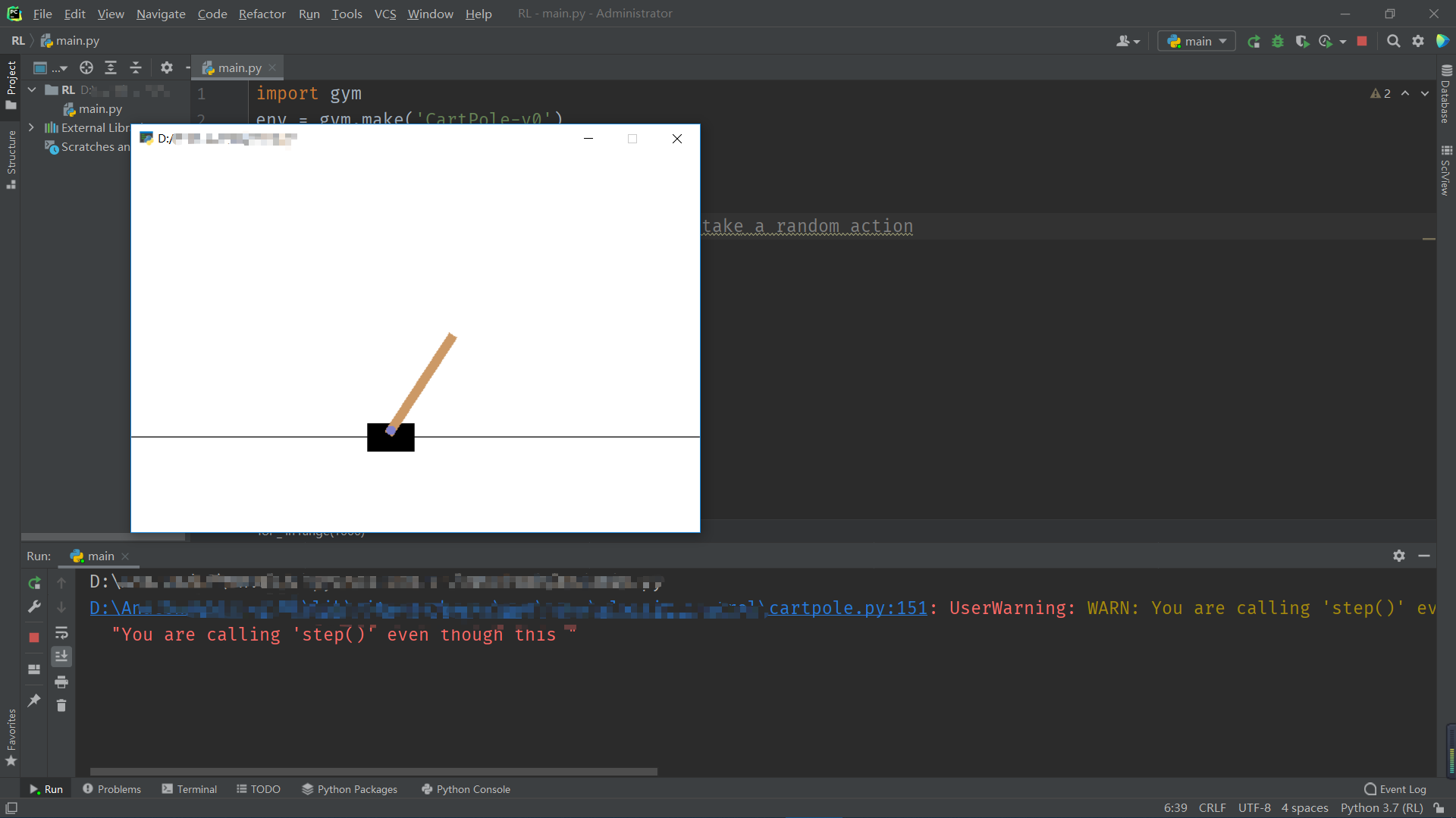Image resolution: width=1456 pixels, height=818 pixels.
Task: Click the Project panel horizontal scrollbar
Action: (x=103, y=537)
